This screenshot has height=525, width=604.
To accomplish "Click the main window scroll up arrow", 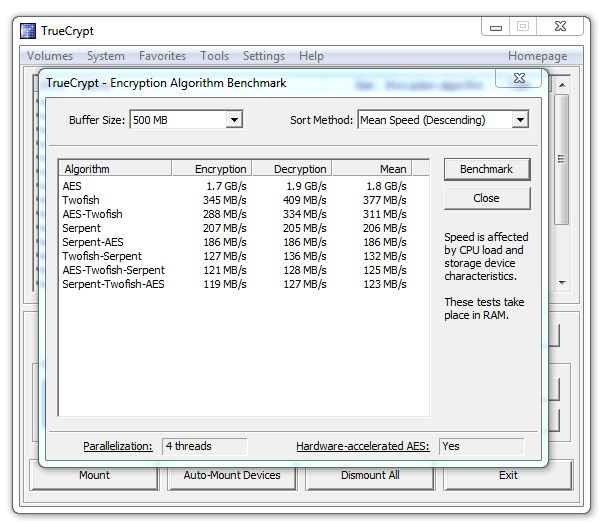I will tap(562, 85).
